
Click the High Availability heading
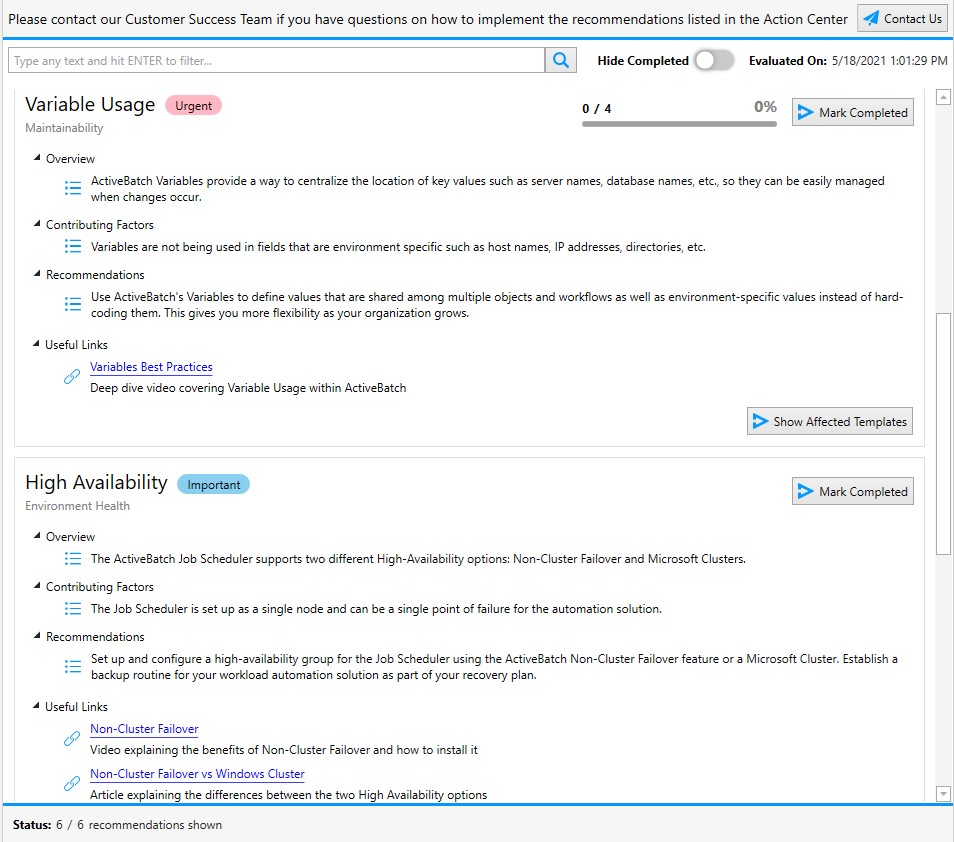tap(96, 482)
